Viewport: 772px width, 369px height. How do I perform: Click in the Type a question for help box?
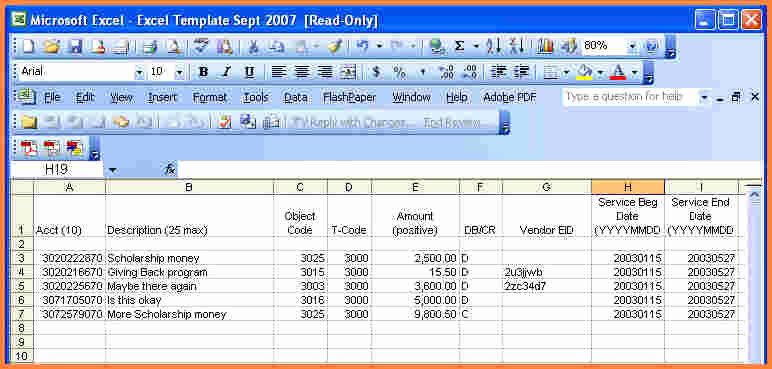tap(630, 97)
